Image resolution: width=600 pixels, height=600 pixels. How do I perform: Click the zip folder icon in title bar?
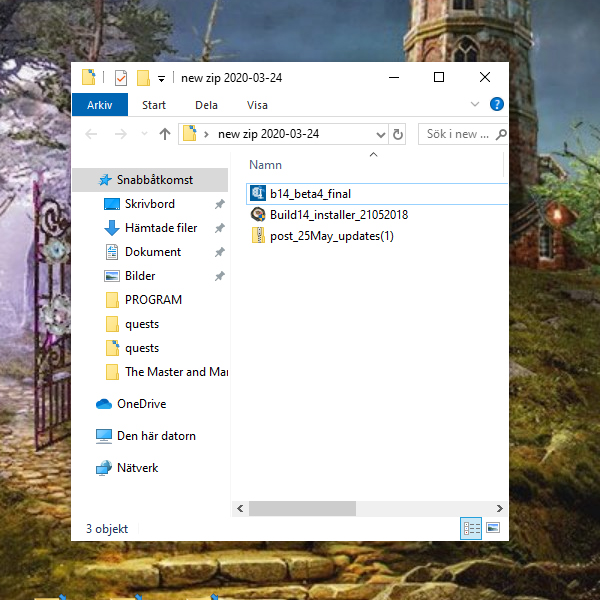[x=89, y=77]
